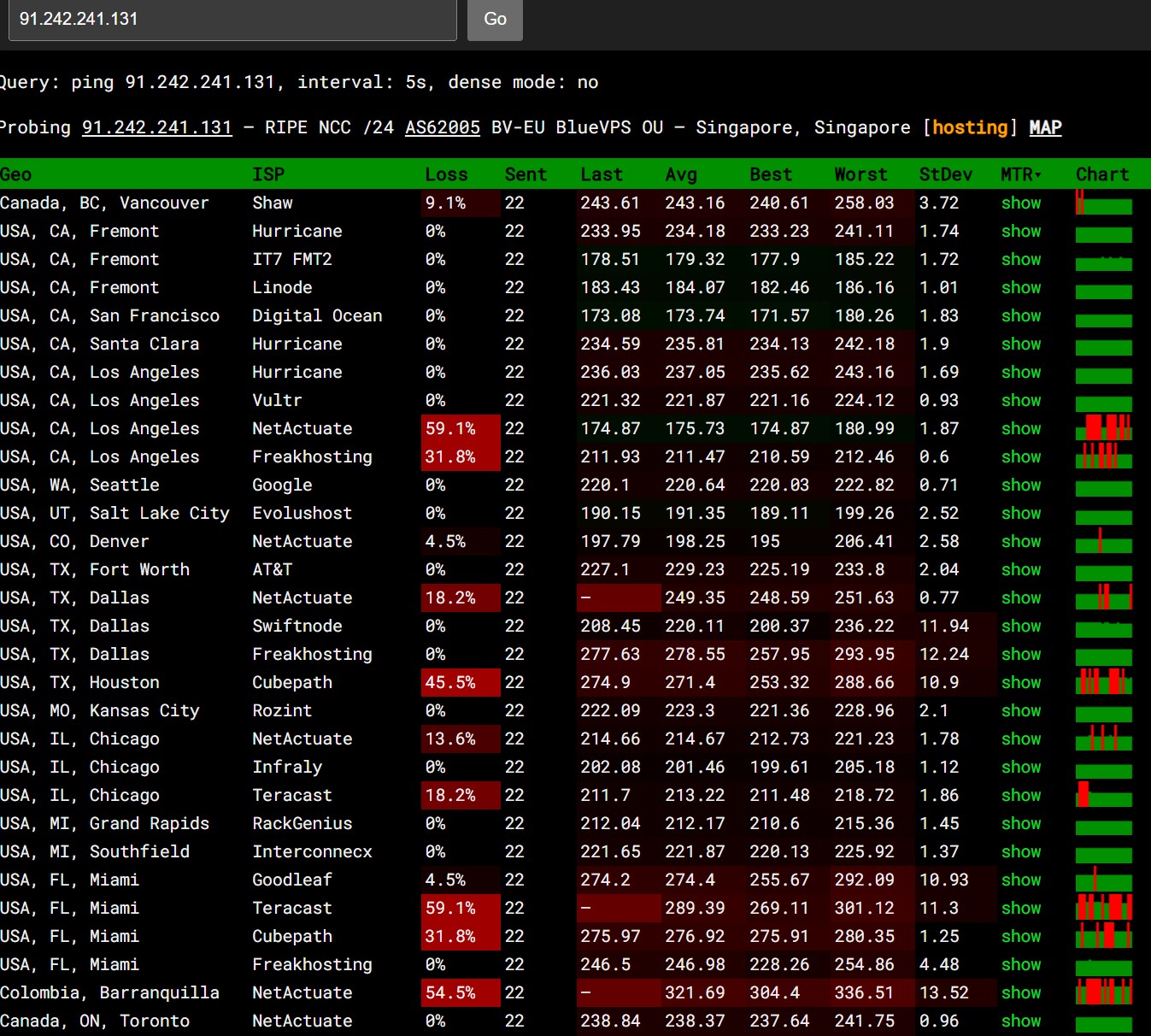
Task: Expand the MTR column dropdown arrow
Action: tap(1038, 174)
